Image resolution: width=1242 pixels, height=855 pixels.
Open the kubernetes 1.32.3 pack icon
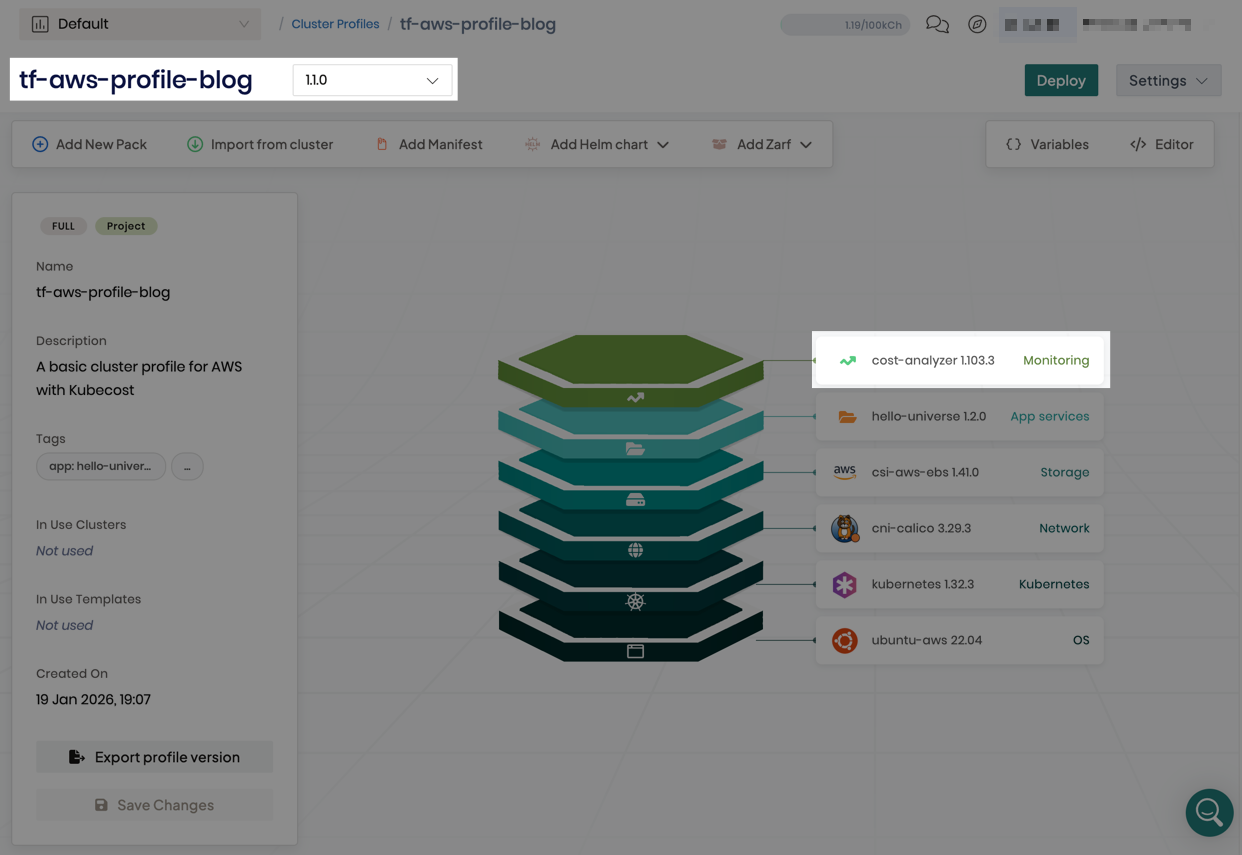point(845,584)
